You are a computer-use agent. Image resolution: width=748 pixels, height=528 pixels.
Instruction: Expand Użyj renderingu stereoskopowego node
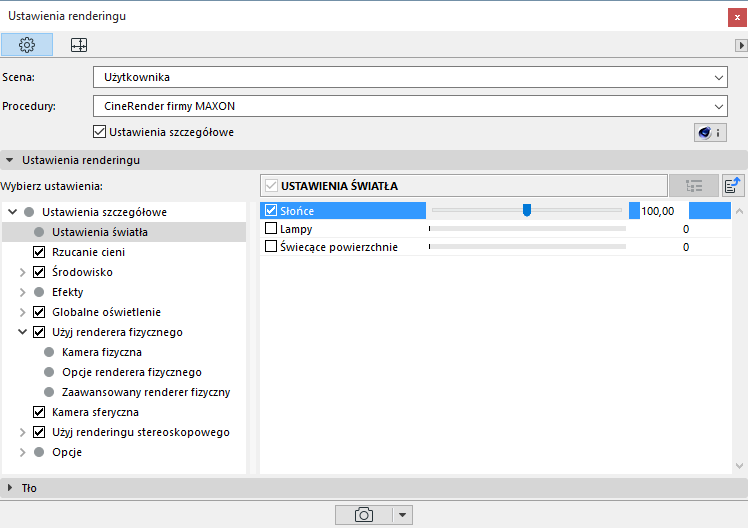(22, 433)
